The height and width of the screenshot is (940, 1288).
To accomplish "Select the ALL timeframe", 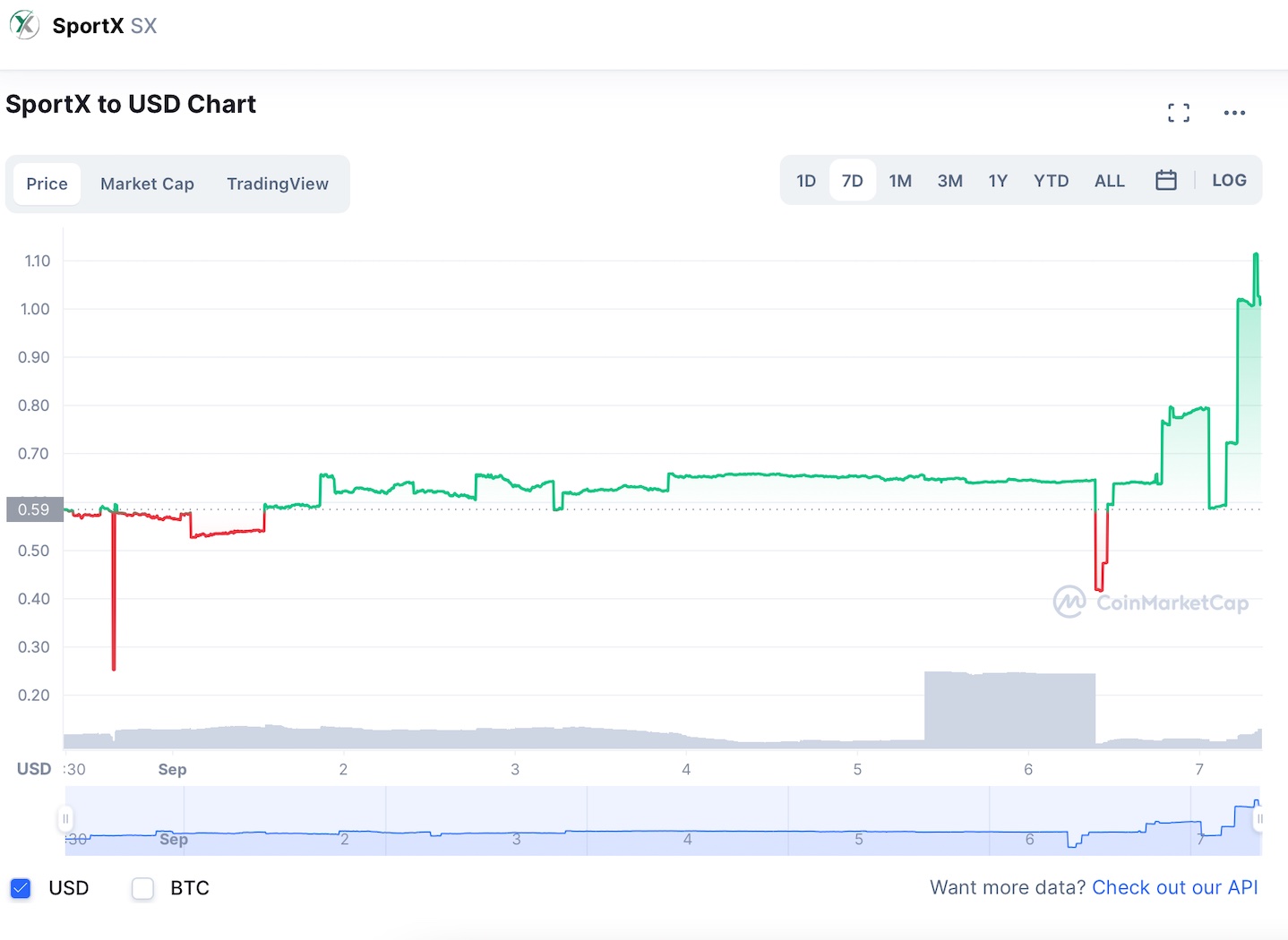I will click(x=1109, y=180).
